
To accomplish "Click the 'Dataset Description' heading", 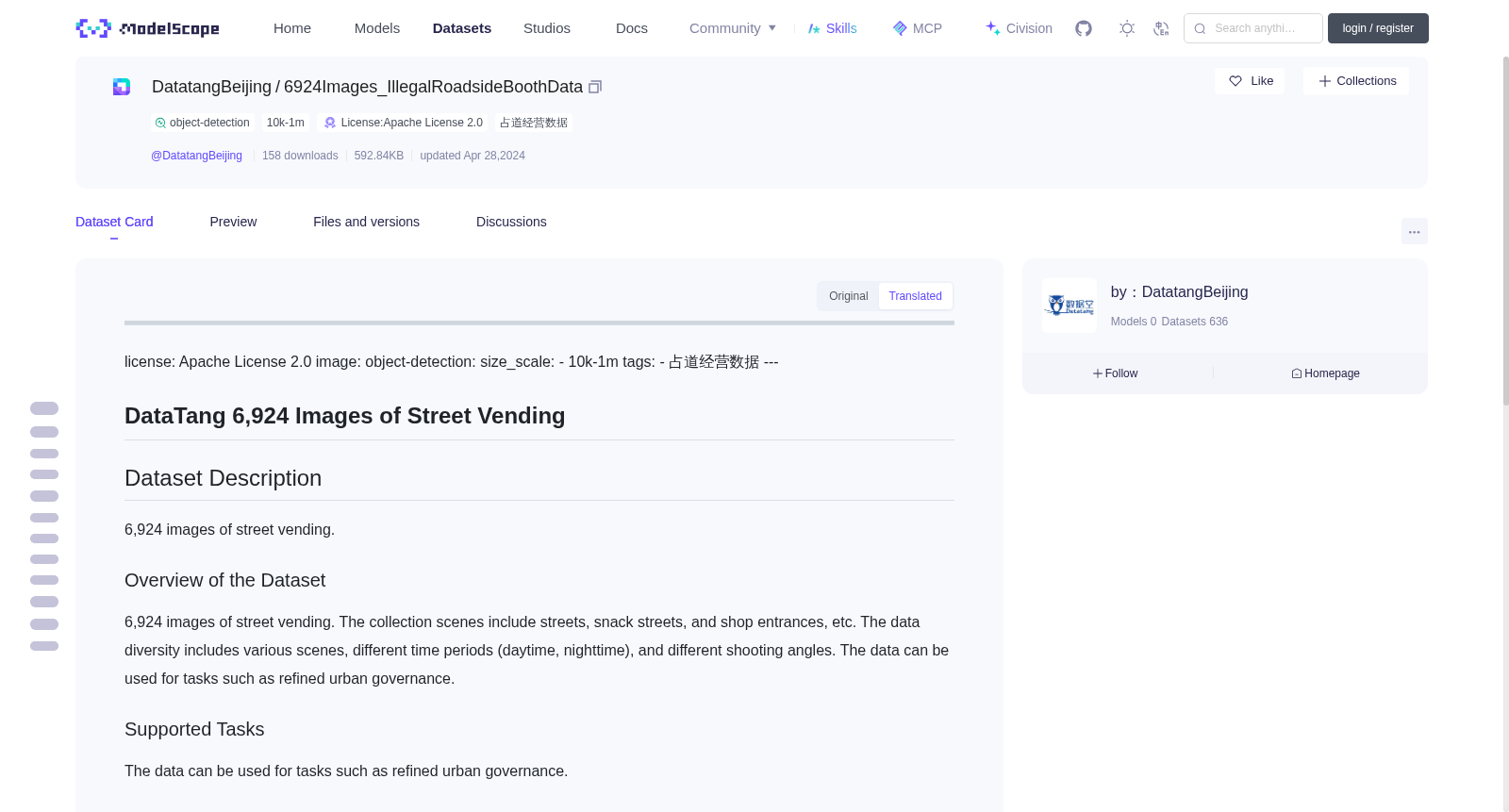I will [x=224, y=478].
